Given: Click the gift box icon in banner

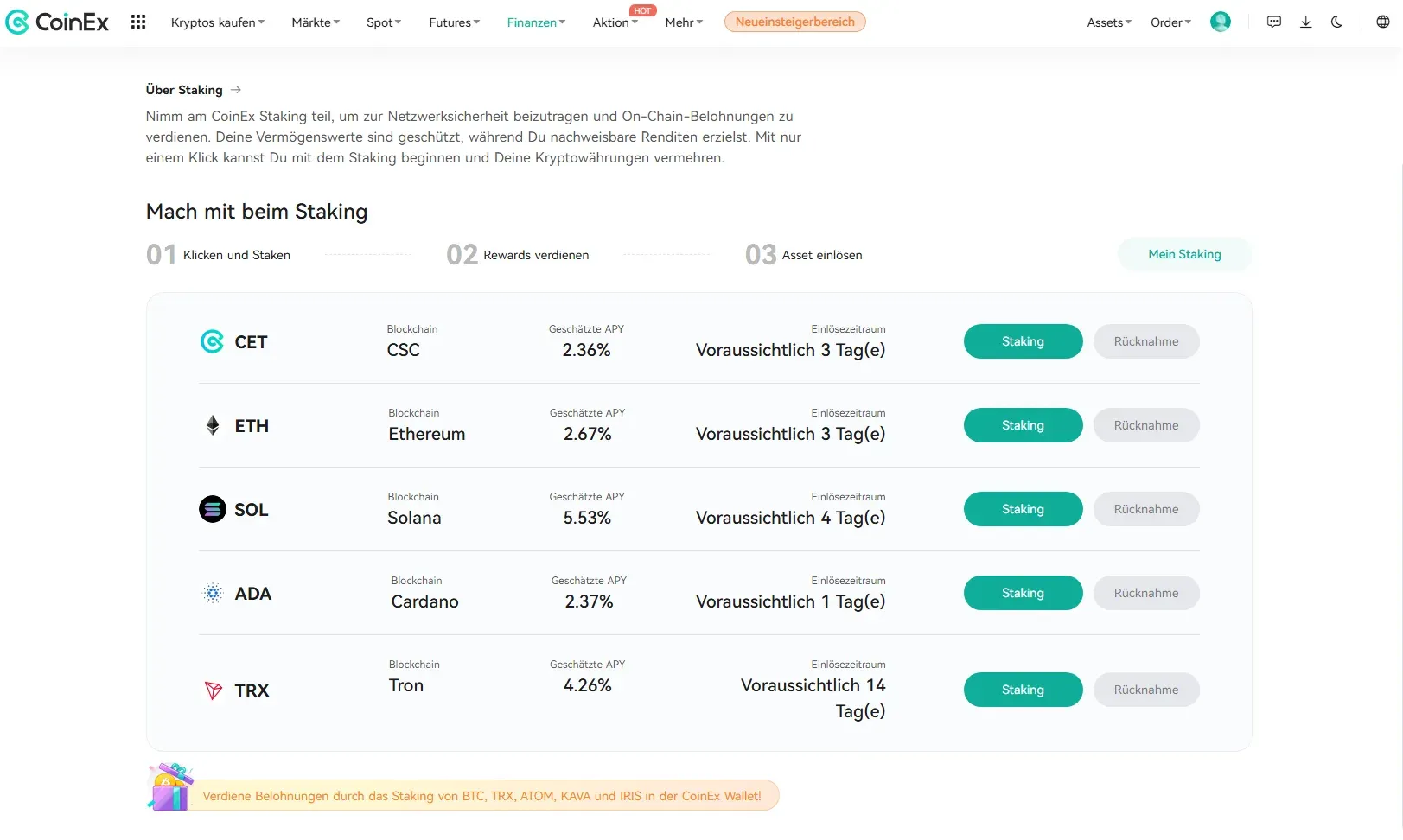Looking at the screenshot, I should point(170,786).
